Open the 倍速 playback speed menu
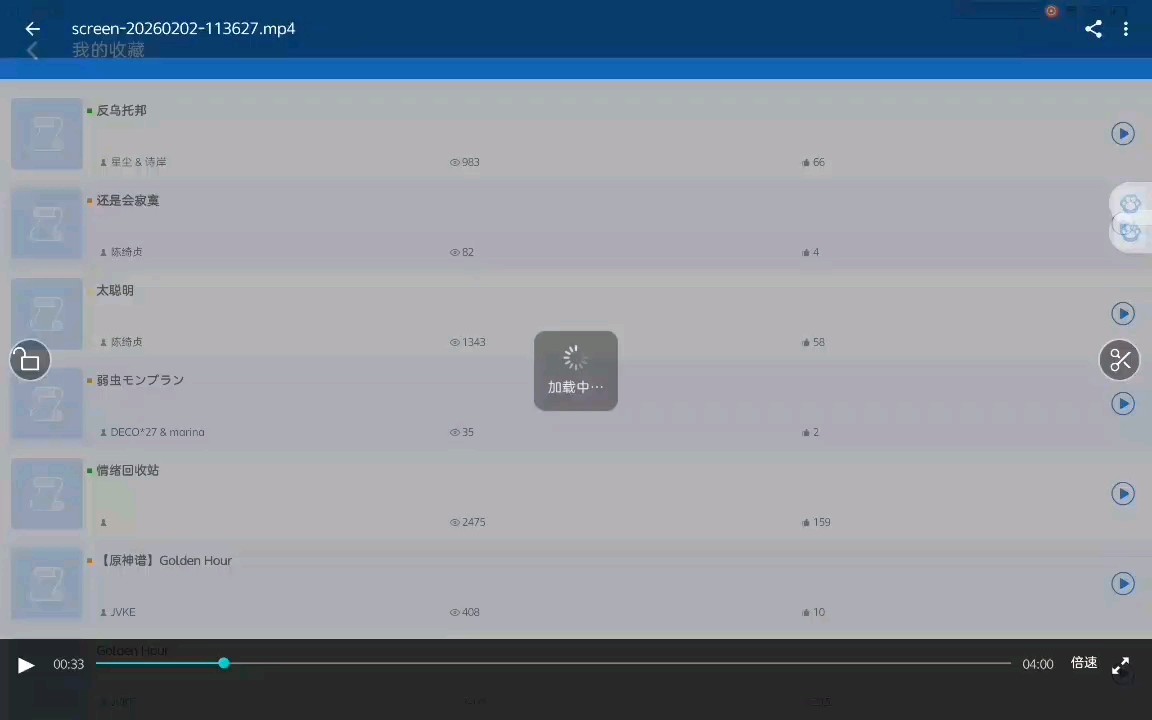 click(x=1084, y=663)
